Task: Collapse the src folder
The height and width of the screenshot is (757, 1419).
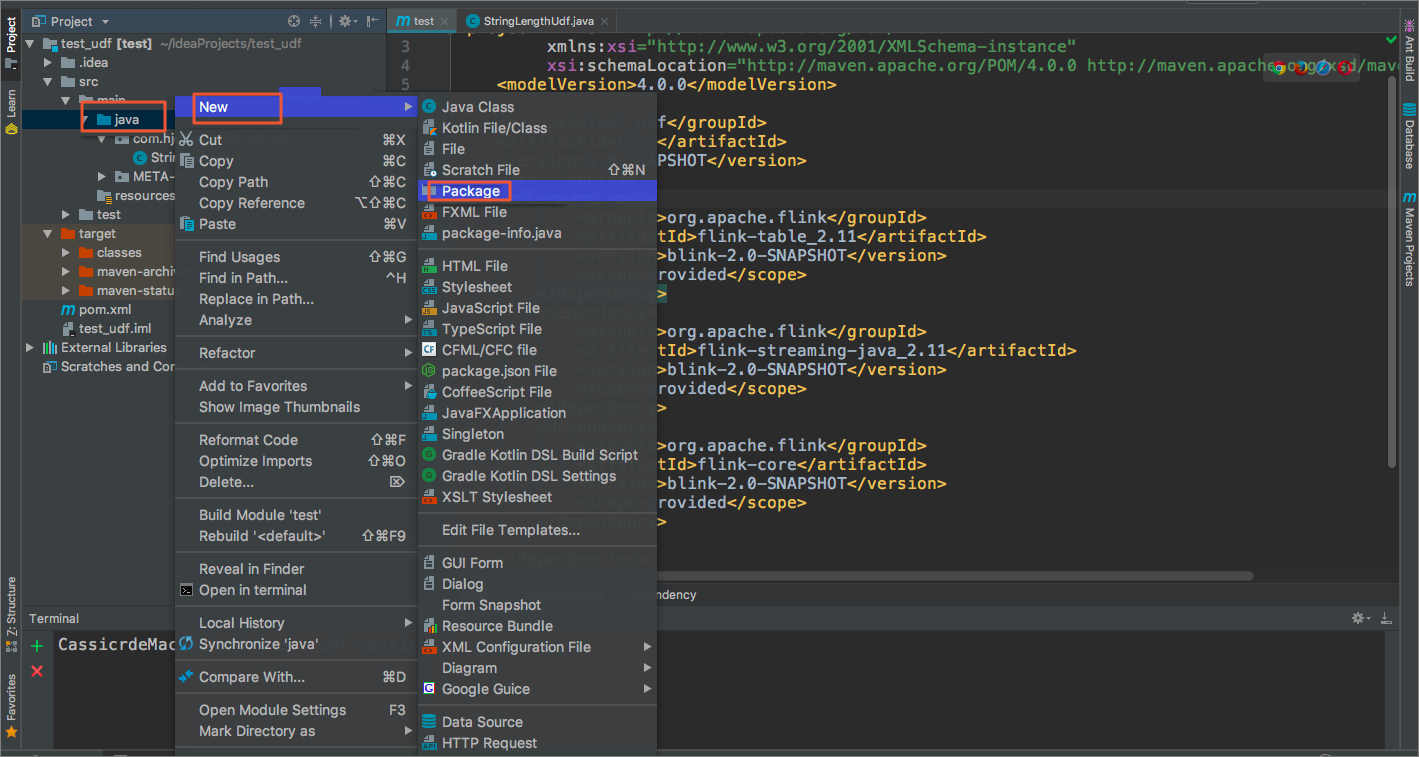Action: click(47, 82)
